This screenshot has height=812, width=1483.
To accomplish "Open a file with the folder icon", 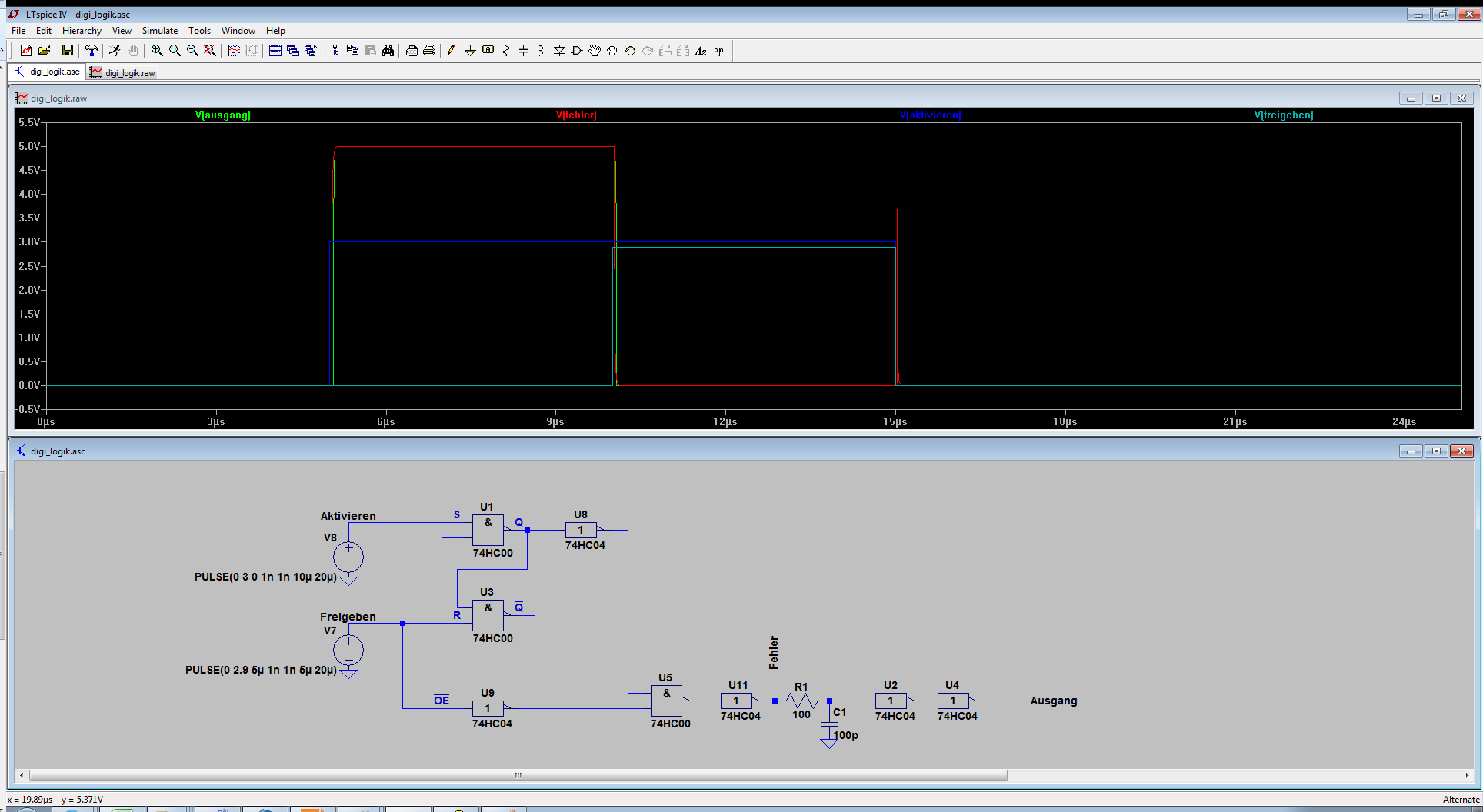I will pos(44,50).
